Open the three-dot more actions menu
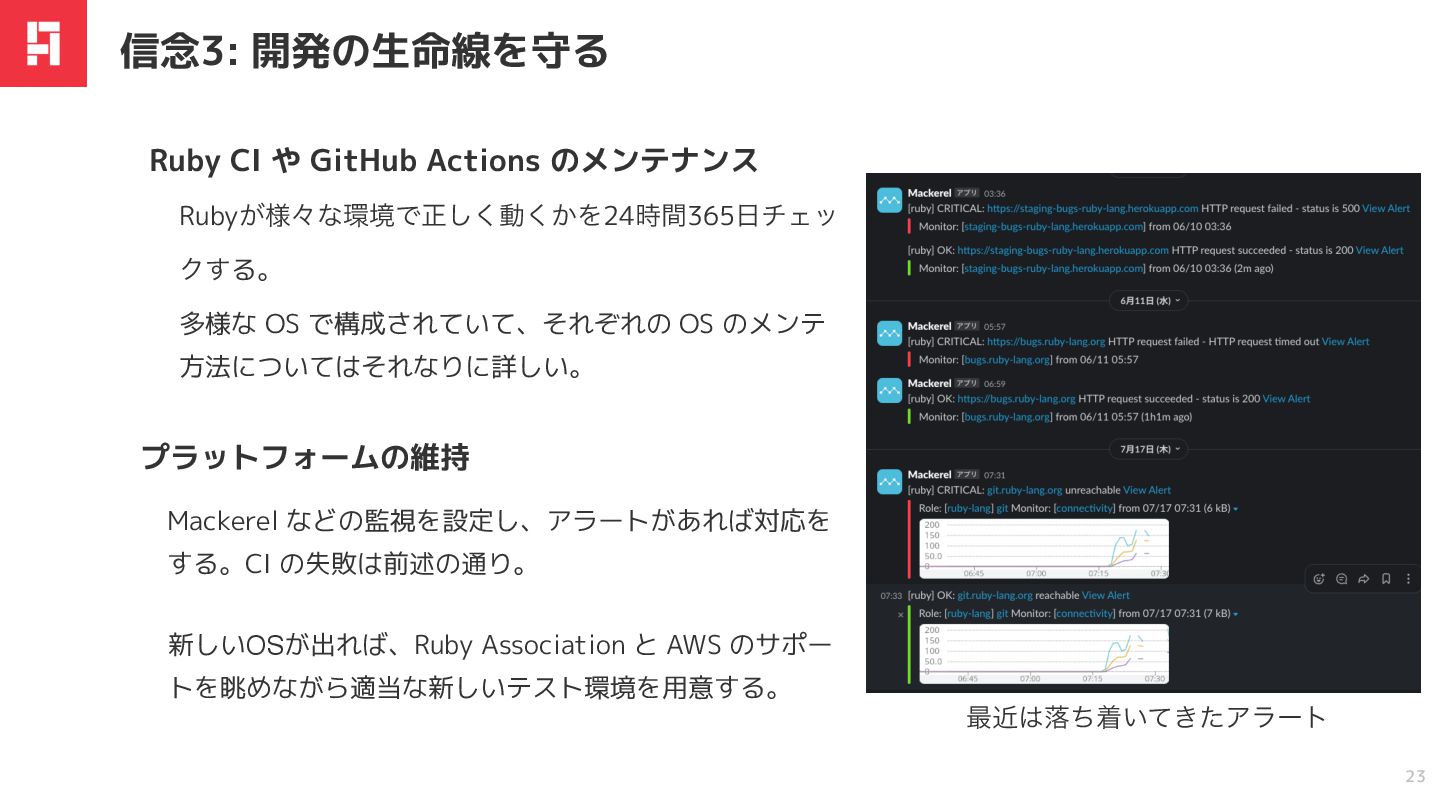Image resolution: width=1440 pixels, height=810 pixels. 1408,578
